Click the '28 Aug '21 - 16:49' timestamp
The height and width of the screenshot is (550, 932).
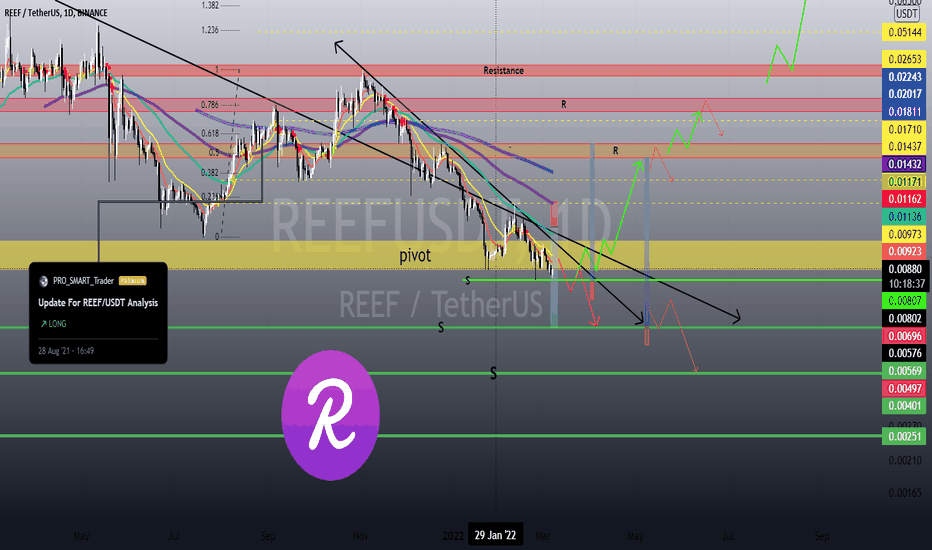click(66, 351)
